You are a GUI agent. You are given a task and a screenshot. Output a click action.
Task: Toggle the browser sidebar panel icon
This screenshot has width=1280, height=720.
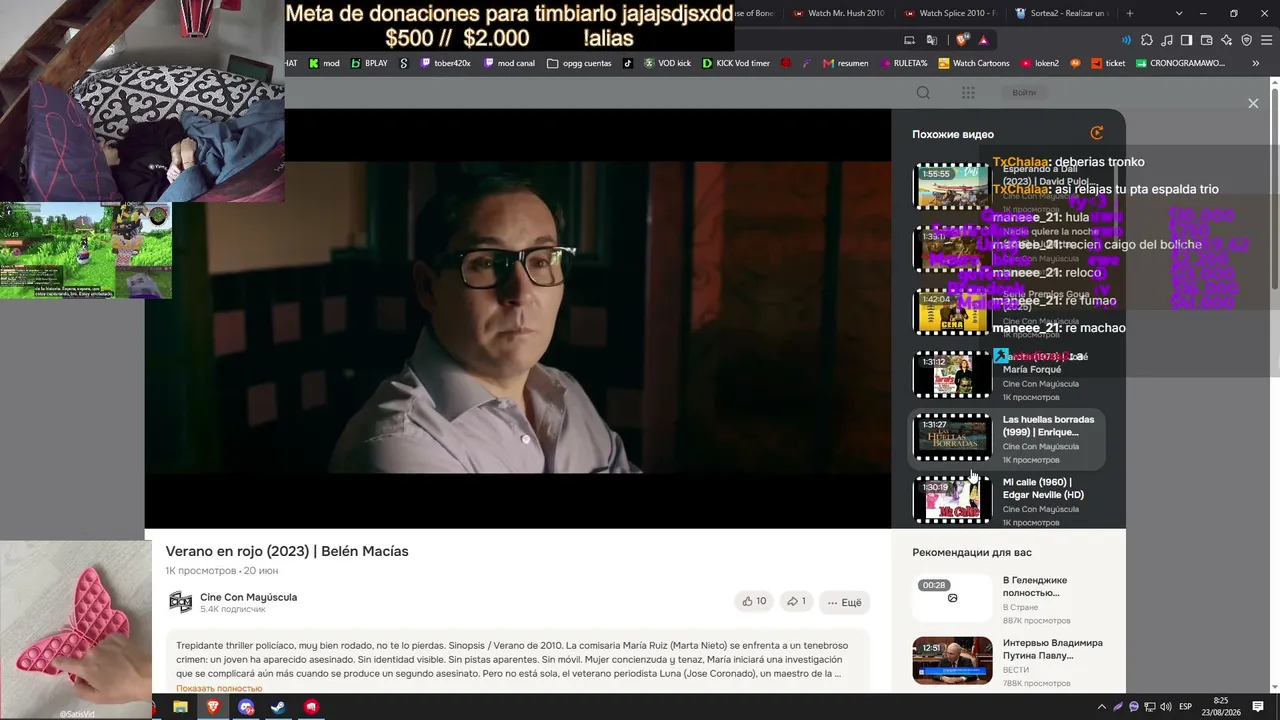[x=1186, y=40]
